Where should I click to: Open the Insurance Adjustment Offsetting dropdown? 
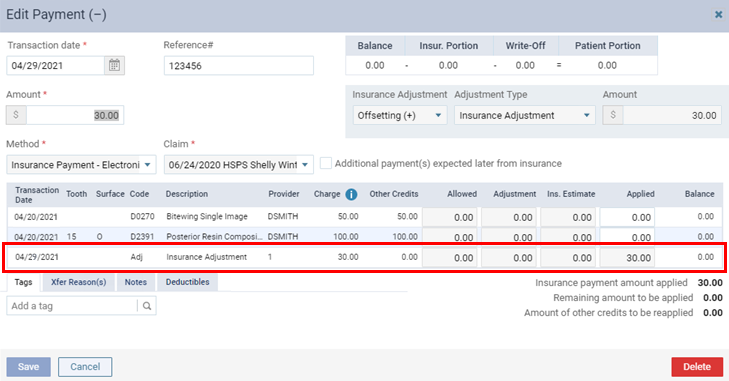(x=400, y=115)
